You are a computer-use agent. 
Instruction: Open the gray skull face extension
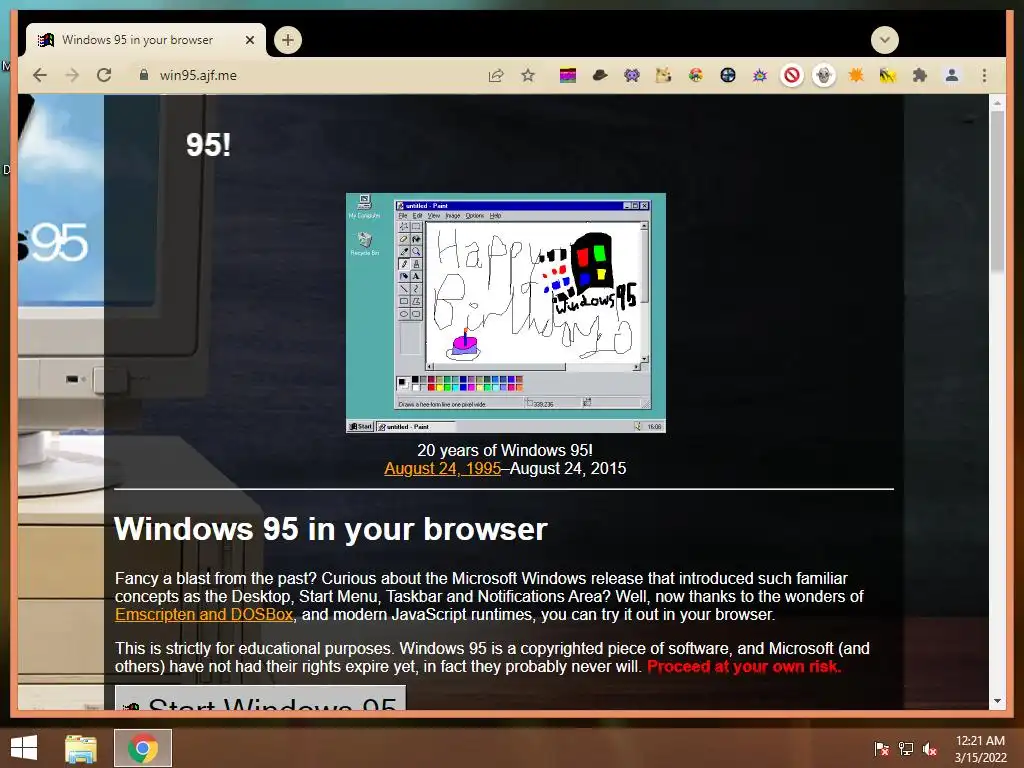pyautogui.click(x=824, y=76)
